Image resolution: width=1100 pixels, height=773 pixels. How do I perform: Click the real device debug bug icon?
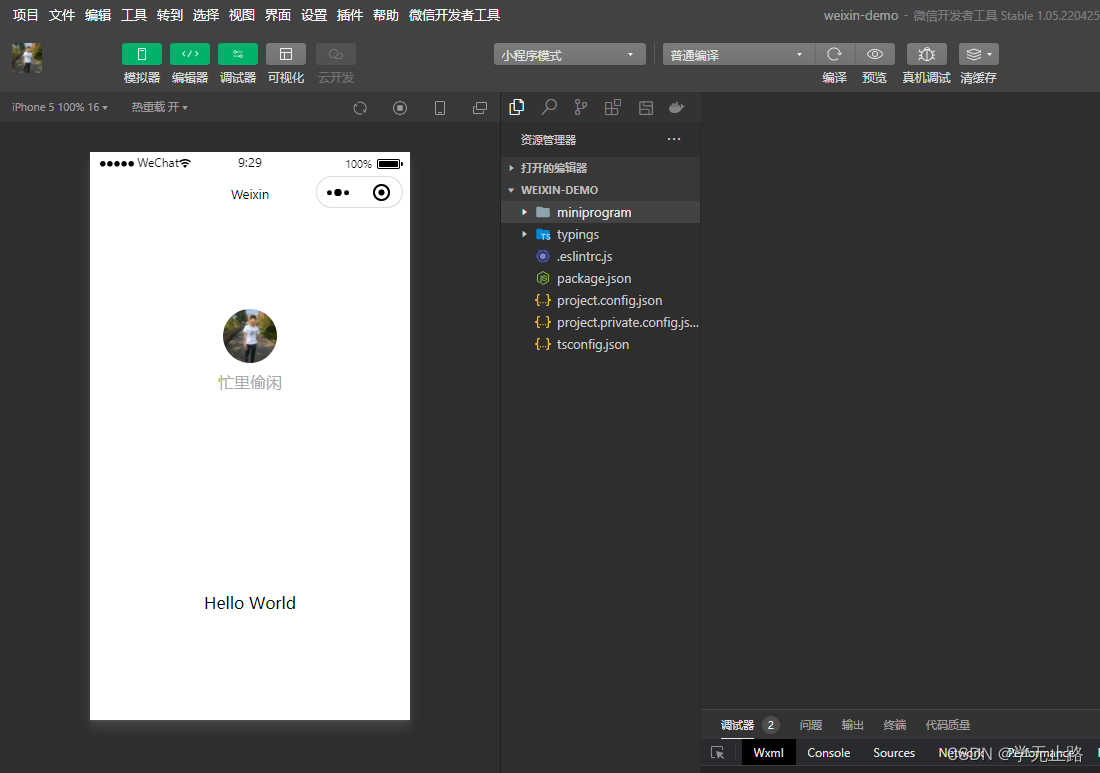click(x=927, y=54)
